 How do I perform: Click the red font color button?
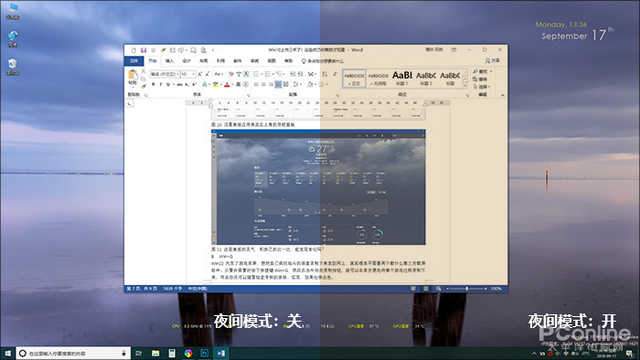tap(227, 84)
